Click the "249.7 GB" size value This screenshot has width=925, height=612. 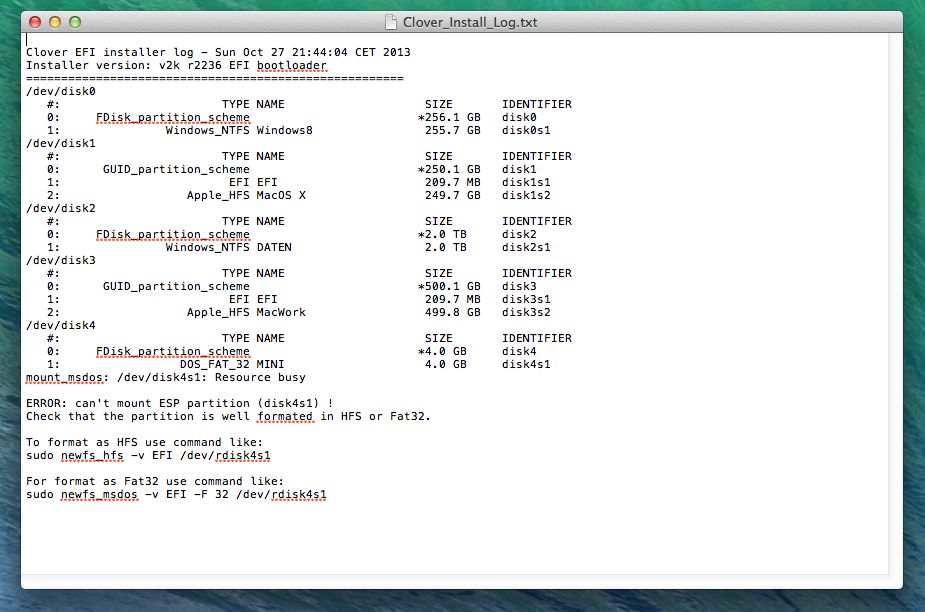(x=452, y=195)
